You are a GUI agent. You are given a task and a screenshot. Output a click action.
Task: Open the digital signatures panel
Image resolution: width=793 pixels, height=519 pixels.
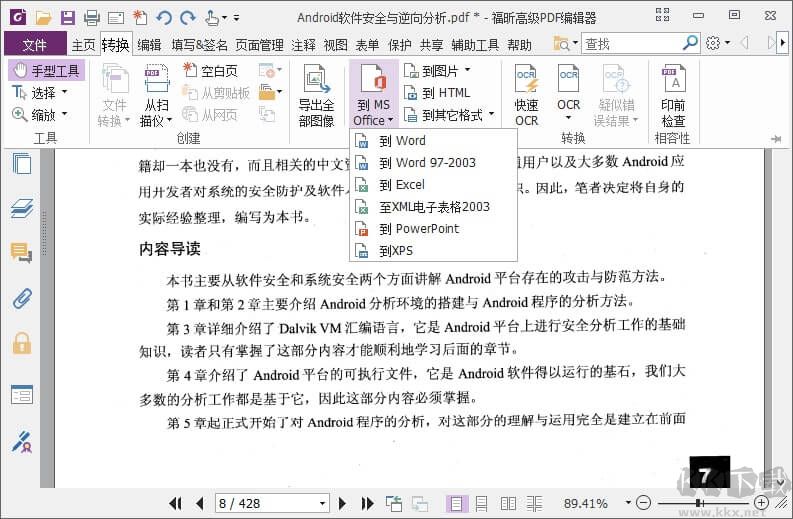coord(22,442)
